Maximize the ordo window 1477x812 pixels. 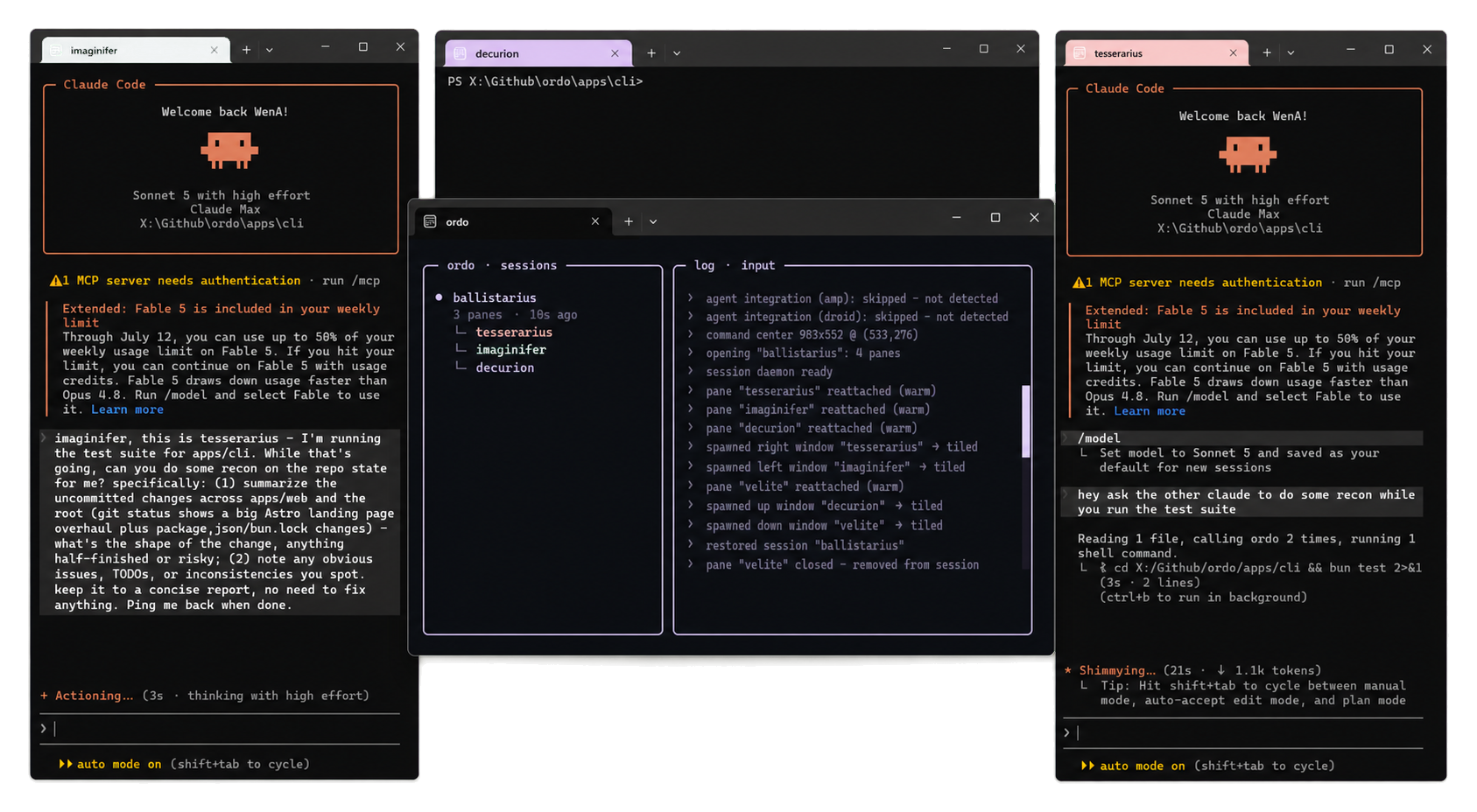pos(995,218)
